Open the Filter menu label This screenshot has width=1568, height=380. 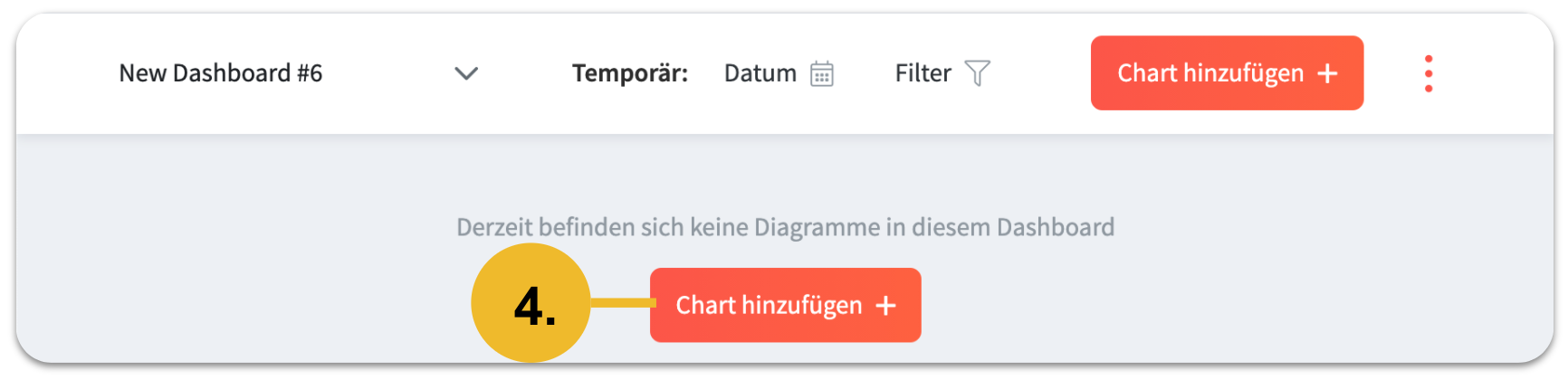[923, 73]
